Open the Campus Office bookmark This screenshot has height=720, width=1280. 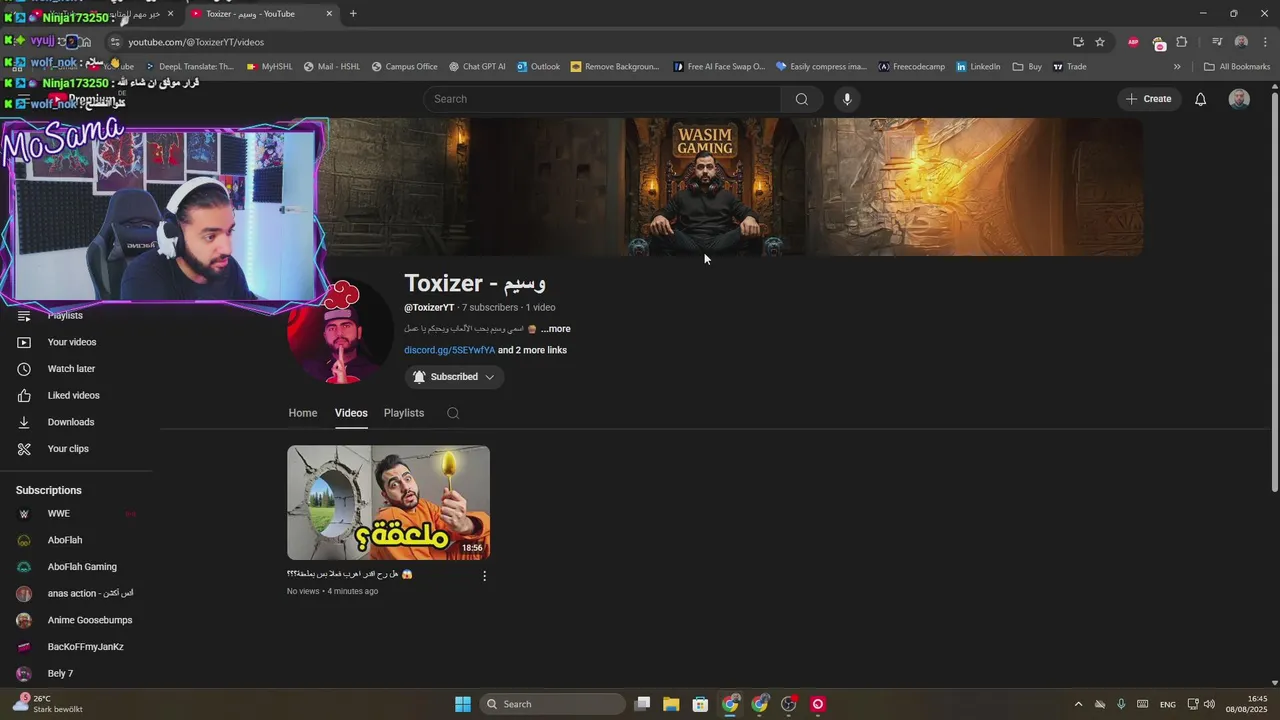pos(404,67)
